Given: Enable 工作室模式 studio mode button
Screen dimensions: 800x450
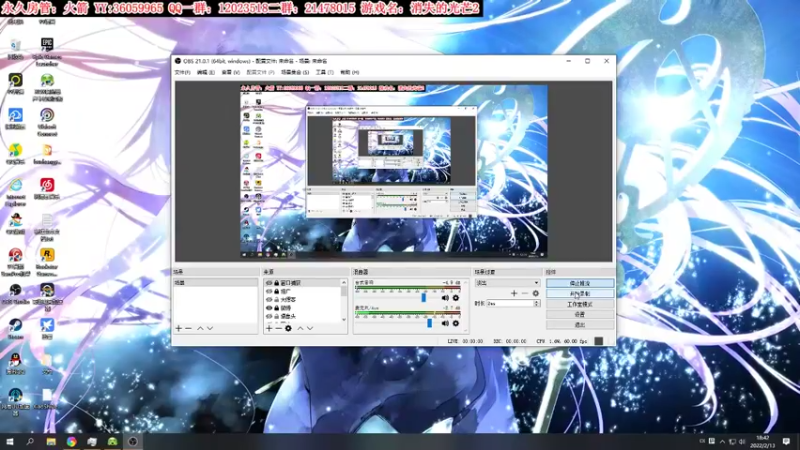Looking at the screenshot, I should point(580,304).
